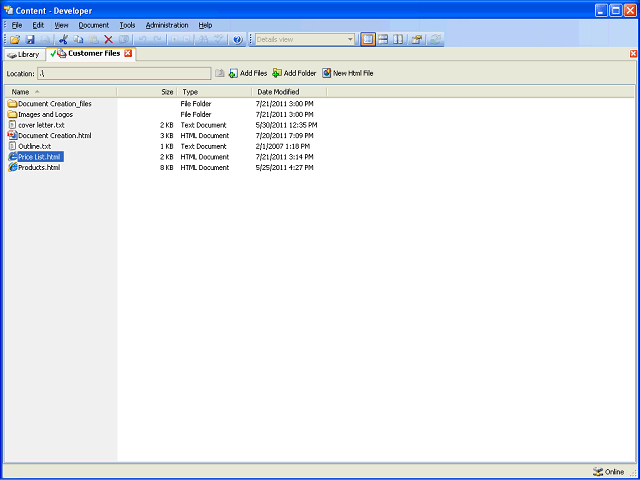Viewport: 640px width, 480px height.
Task: Click the Add Folder button
Action: coord(294,73)
